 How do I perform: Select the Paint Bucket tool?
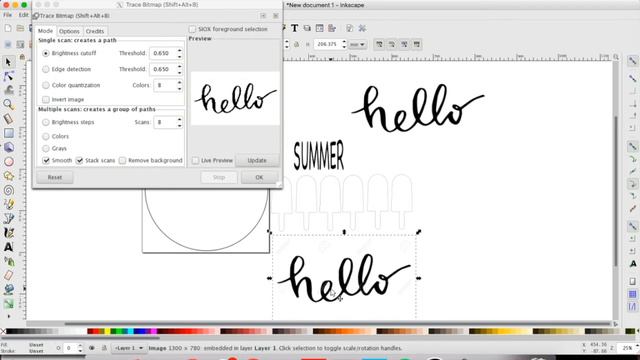click(x=8, y=289)
